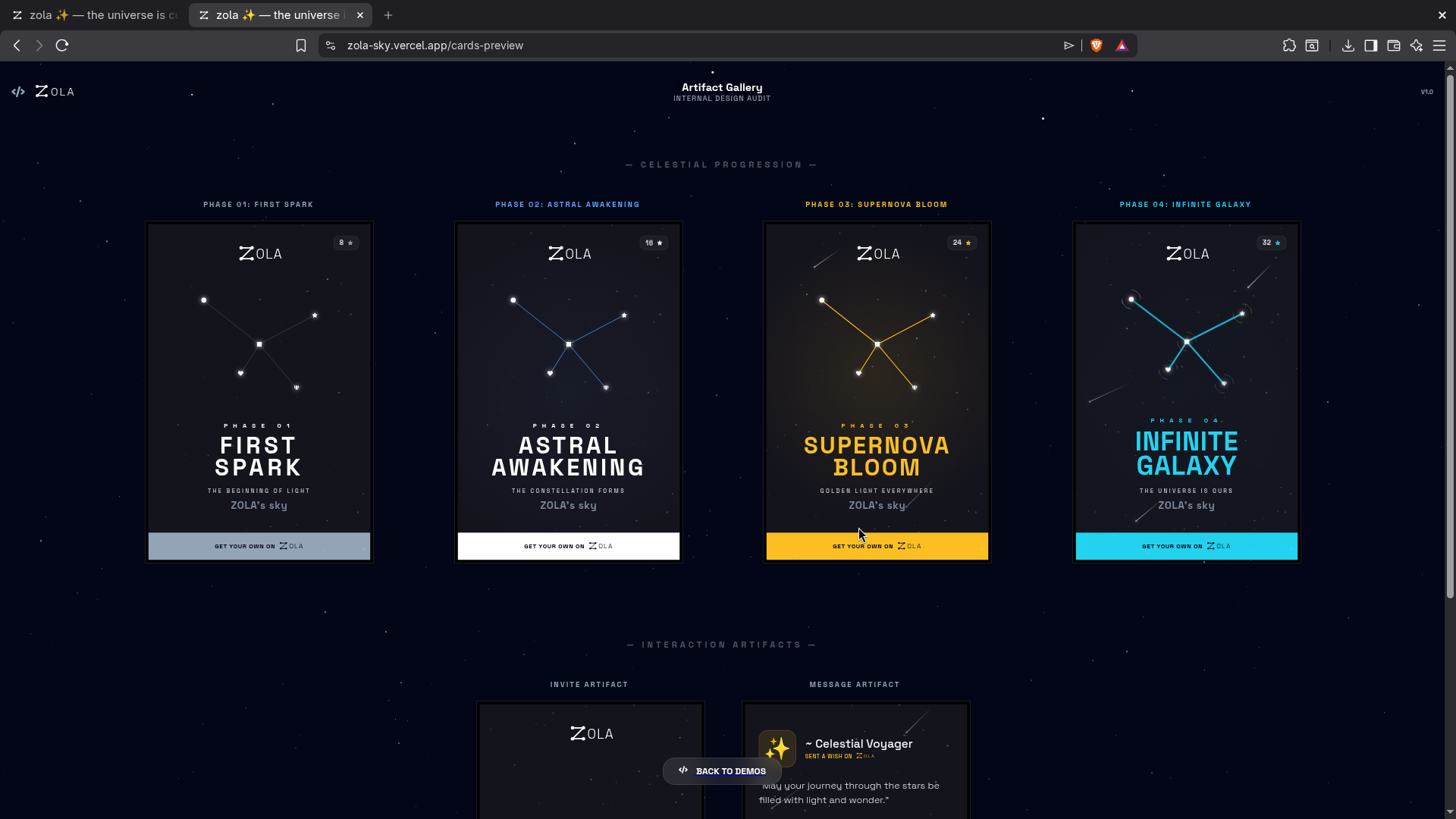1456x819 pixels.
Task: Click the BACK TO DEMOS button
Action: (x=722, y=771)
